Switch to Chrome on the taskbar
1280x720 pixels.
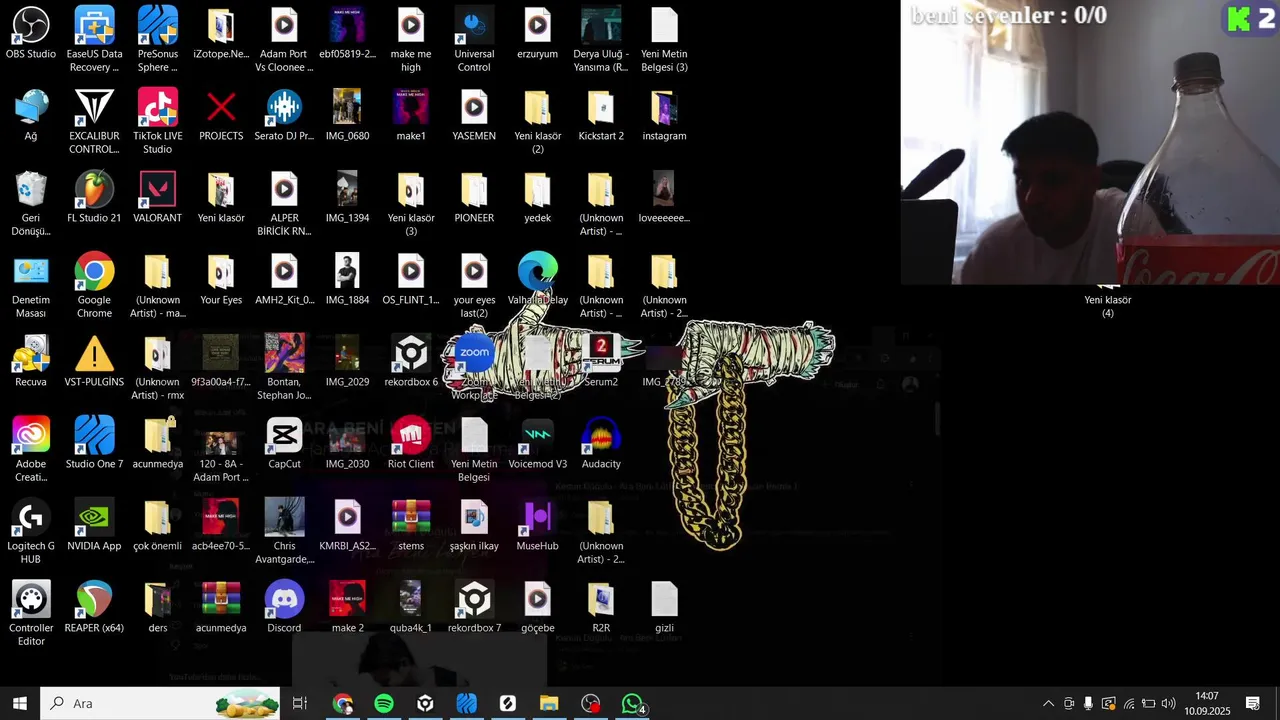point(342,704)
